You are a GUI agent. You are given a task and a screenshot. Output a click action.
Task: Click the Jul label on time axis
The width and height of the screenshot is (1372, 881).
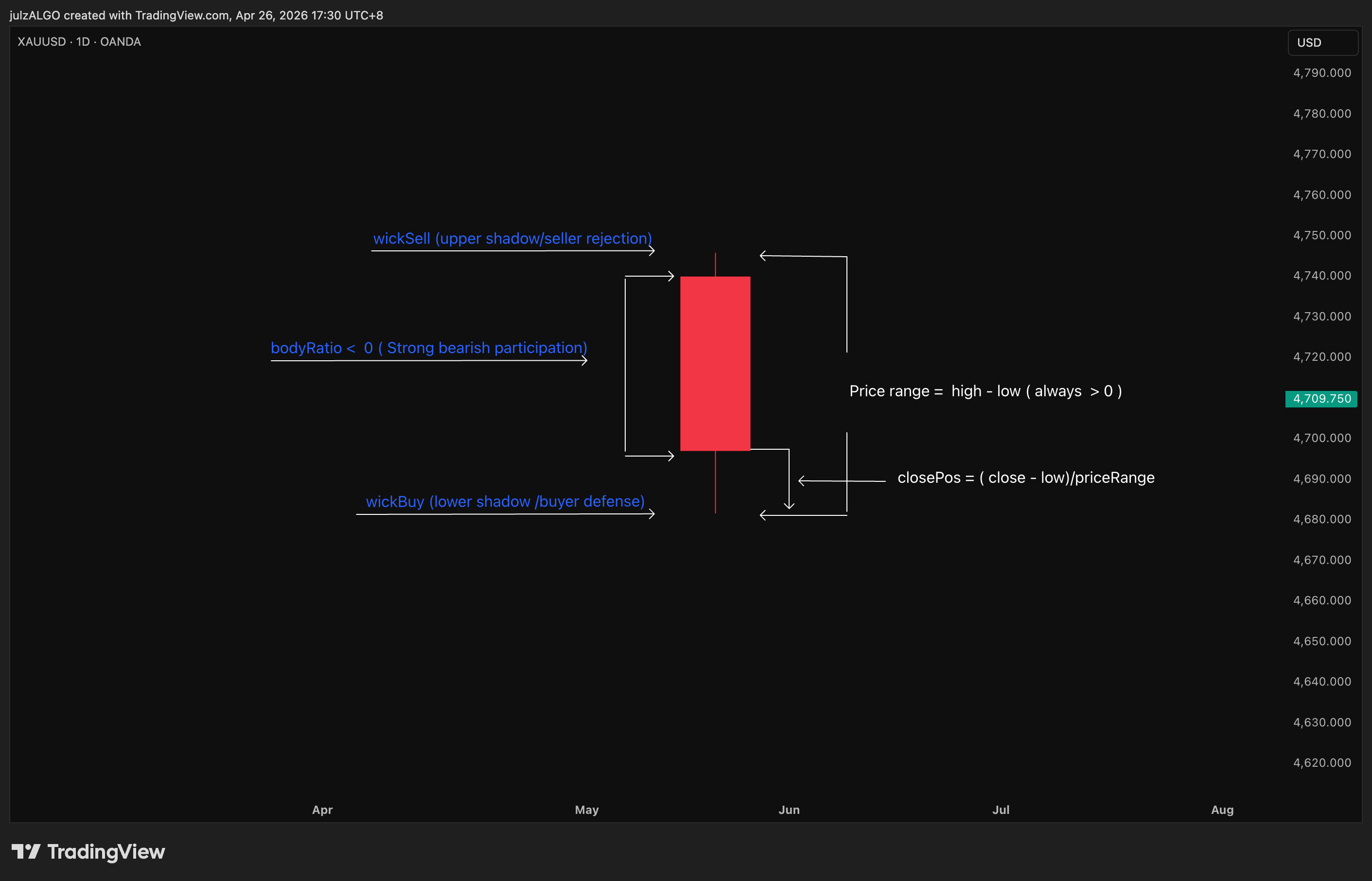[1001, 810]
